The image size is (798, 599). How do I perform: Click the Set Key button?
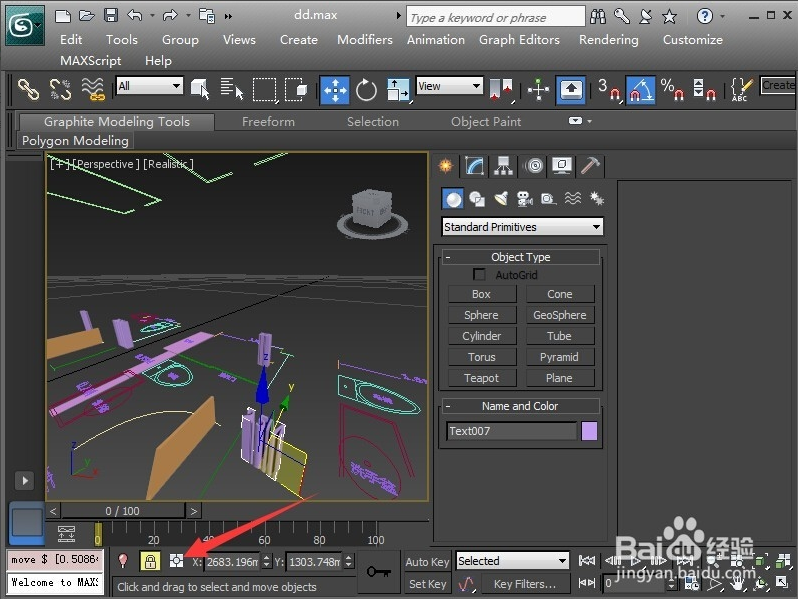click(x=427, y=584)
